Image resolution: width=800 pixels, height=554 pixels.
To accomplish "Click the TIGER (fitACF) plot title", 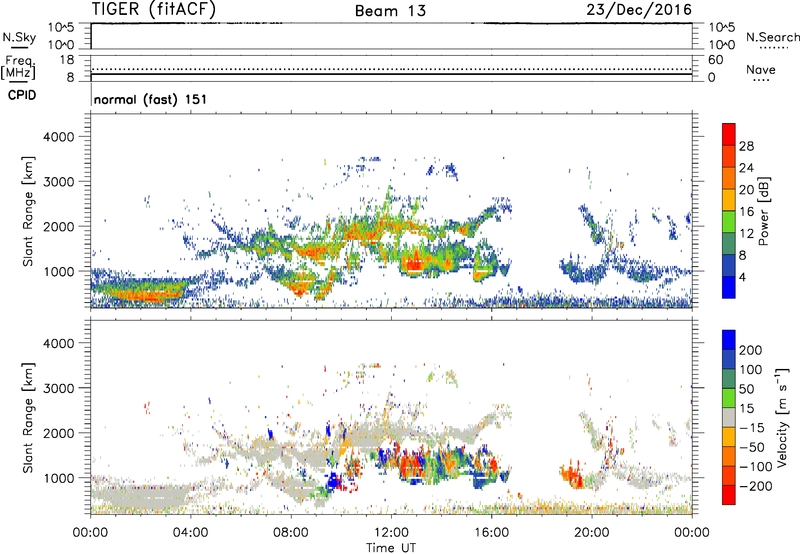I will (154, 10).
